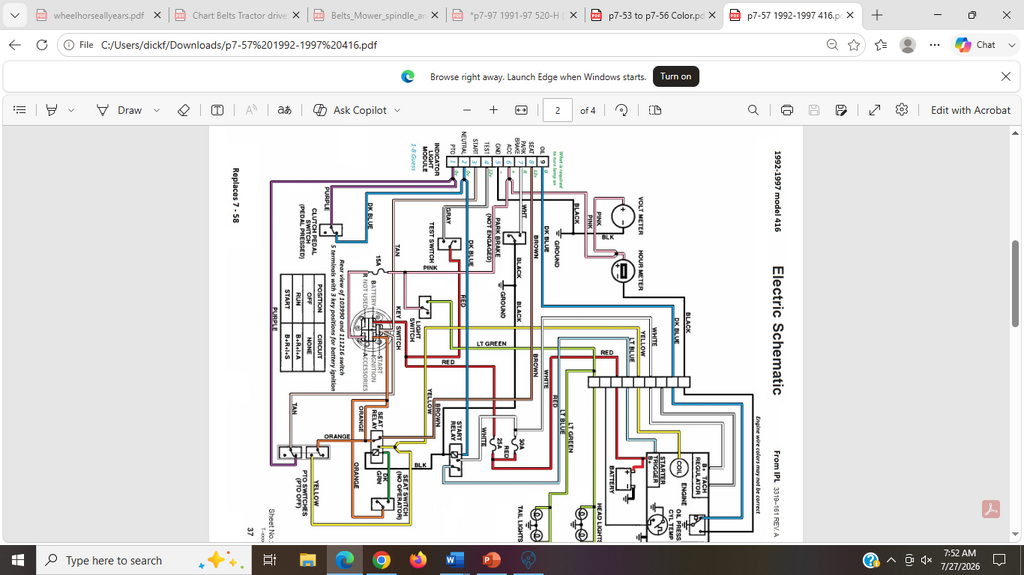Open File Explorer from taskbar
The image size is (1024, 575).
tap(308, 560)
